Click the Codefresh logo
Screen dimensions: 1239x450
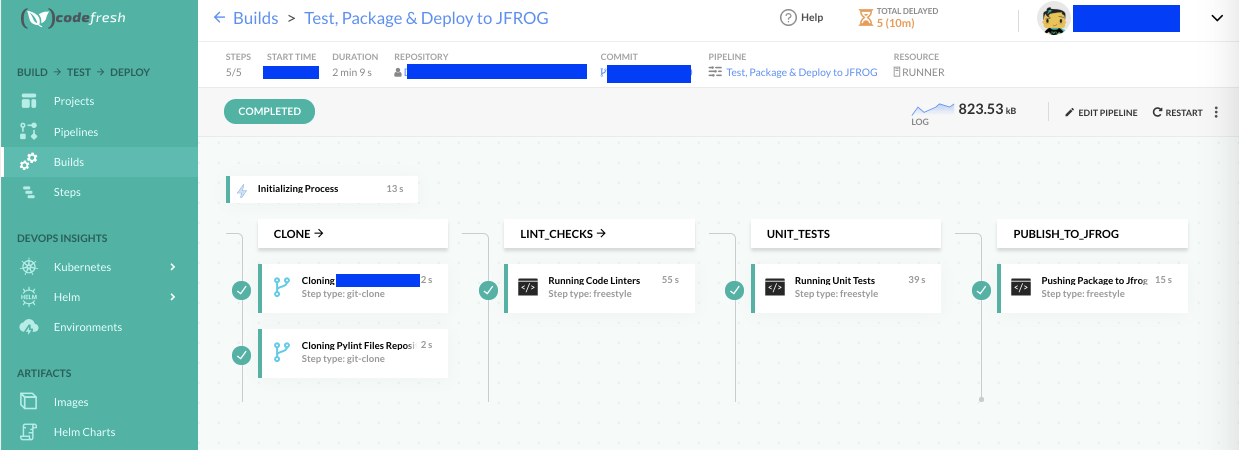pos(73,18)
